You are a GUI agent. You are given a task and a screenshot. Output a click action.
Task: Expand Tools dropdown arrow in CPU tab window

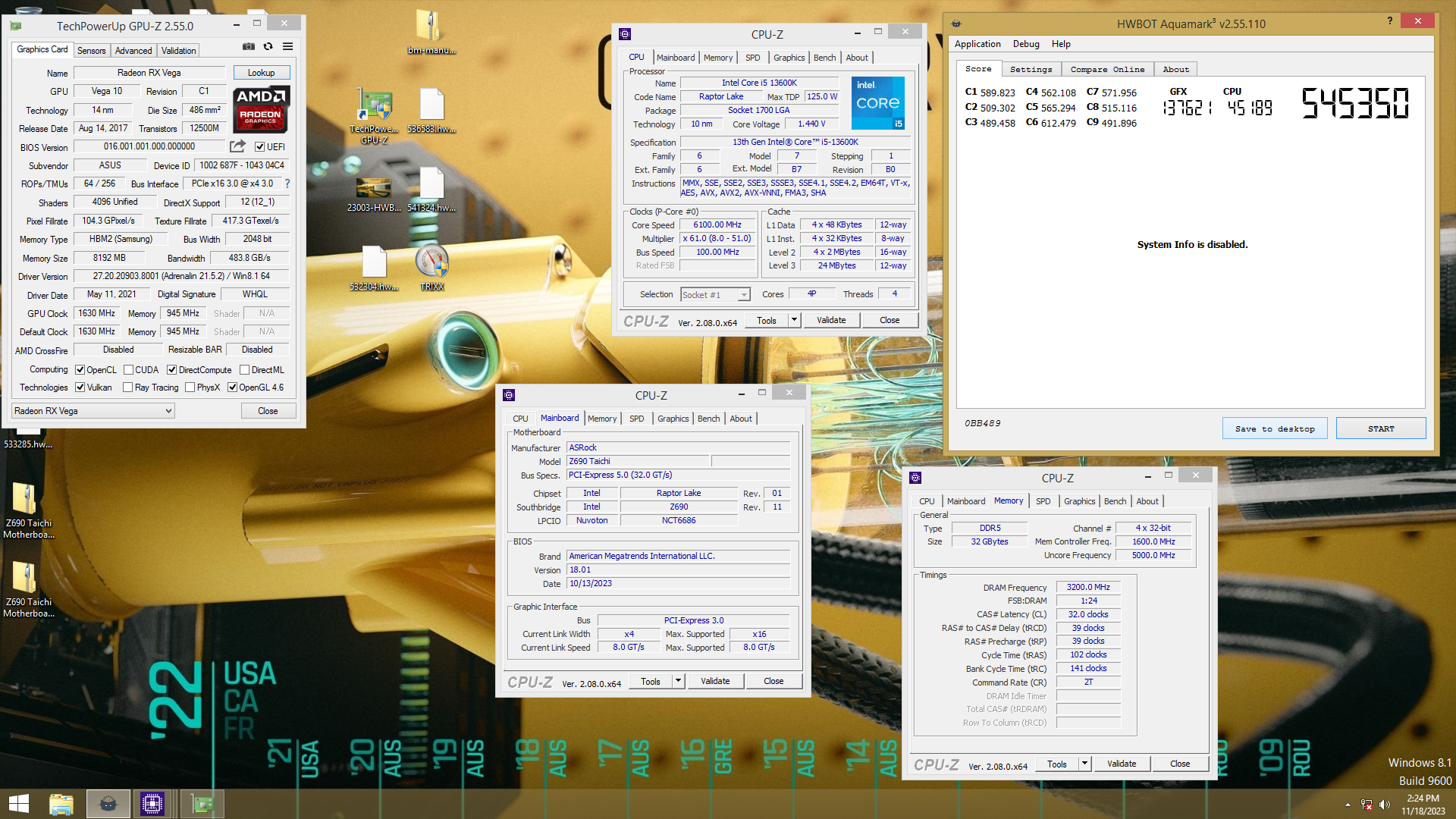[x=794, y=321]
